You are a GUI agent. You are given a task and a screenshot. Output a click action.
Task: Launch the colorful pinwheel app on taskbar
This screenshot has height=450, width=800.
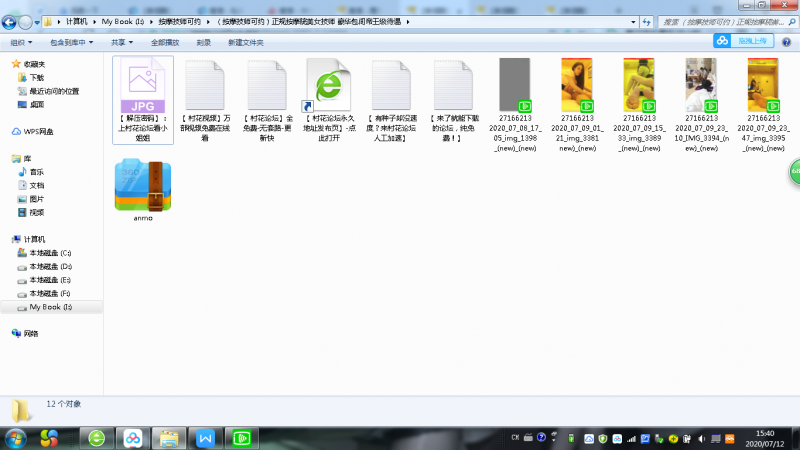[49, 438]
